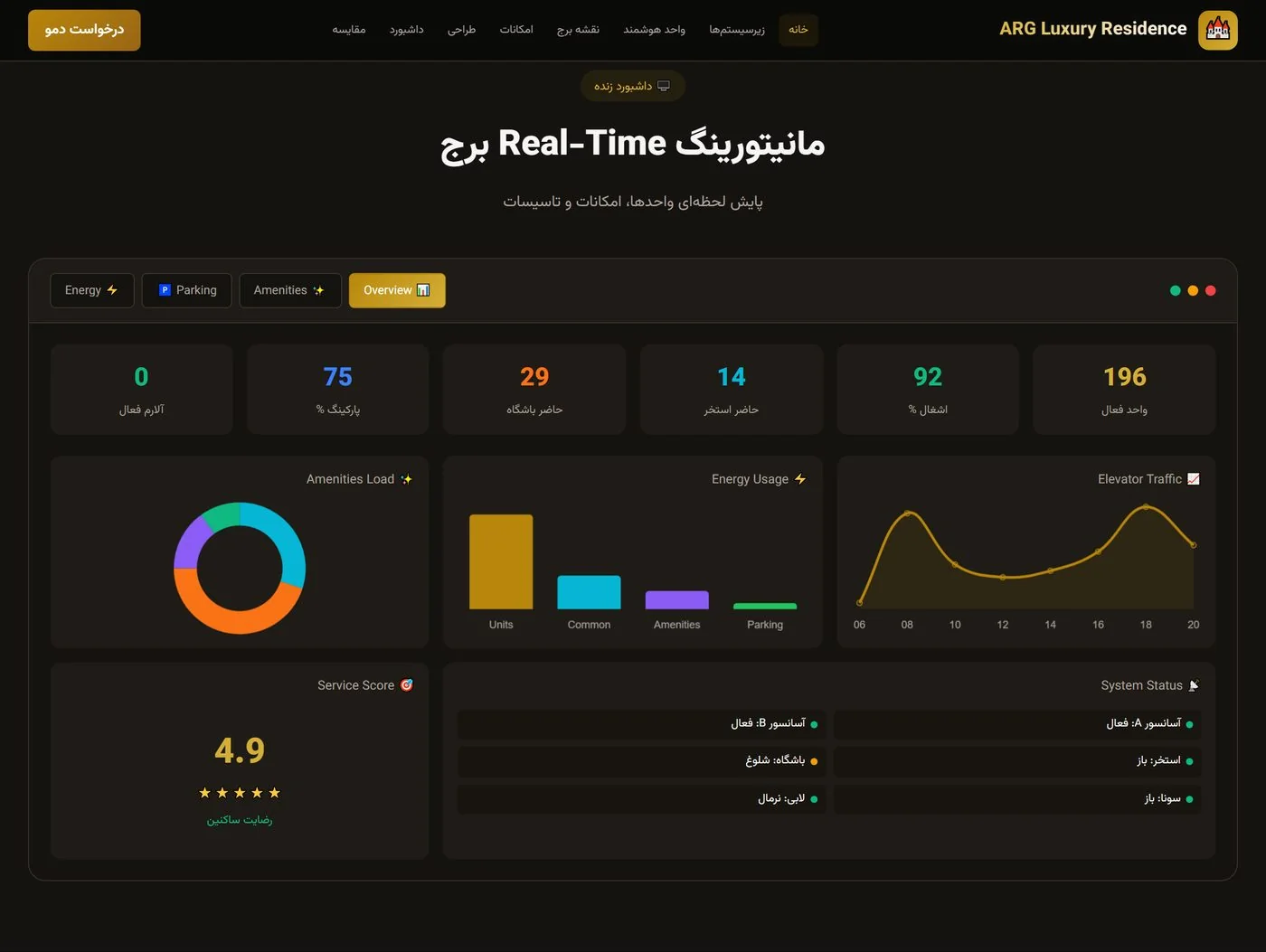Open طراحی nav link
Viewport: 1266px width, 952px height.
coord(461,30)
